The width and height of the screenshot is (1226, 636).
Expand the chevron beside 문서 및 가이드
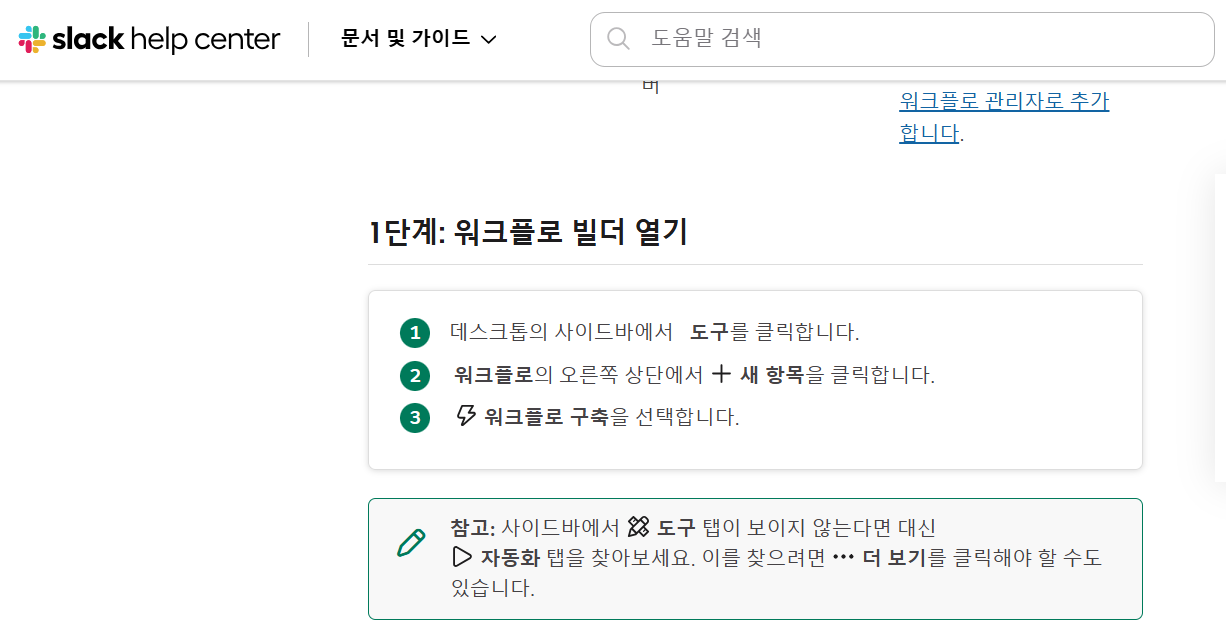point(489,40)
